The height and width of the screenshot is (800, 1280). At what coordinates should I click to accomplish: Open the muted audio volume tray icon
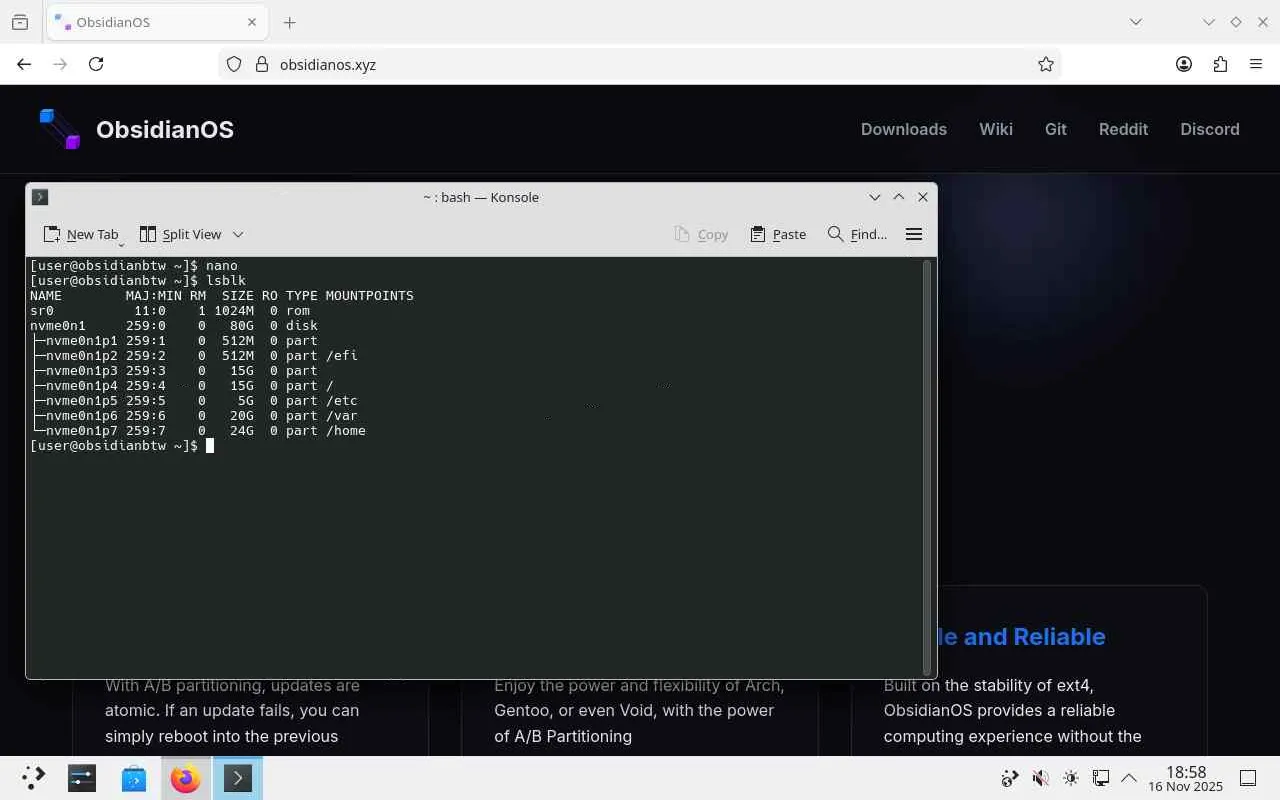pyautogui.click(x=1040, y=778)
